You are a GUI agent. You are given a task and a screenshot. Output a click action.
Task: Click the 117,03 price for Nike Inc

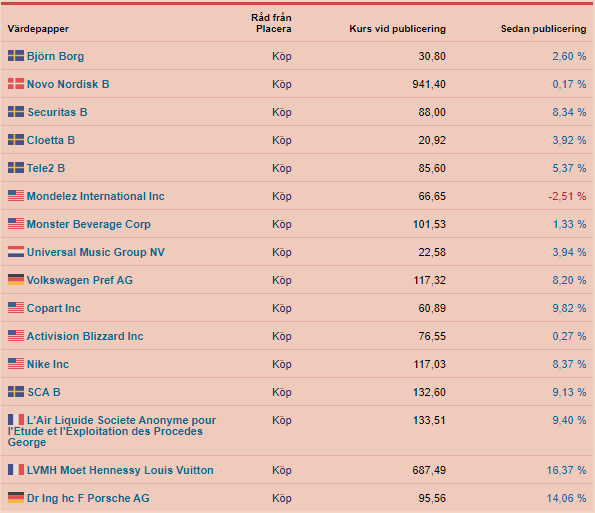point(430,364)
